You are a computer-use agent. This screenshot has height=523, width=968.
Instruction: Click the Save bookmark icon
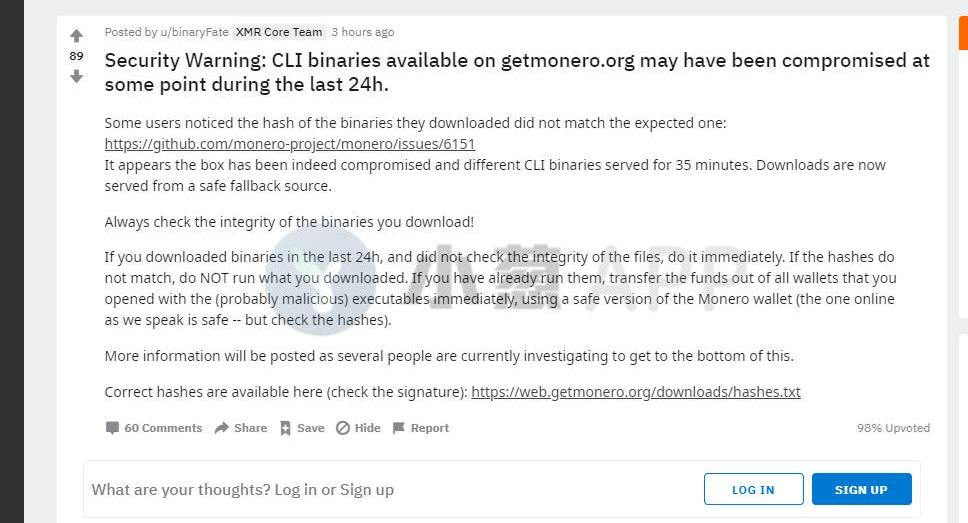285,428
